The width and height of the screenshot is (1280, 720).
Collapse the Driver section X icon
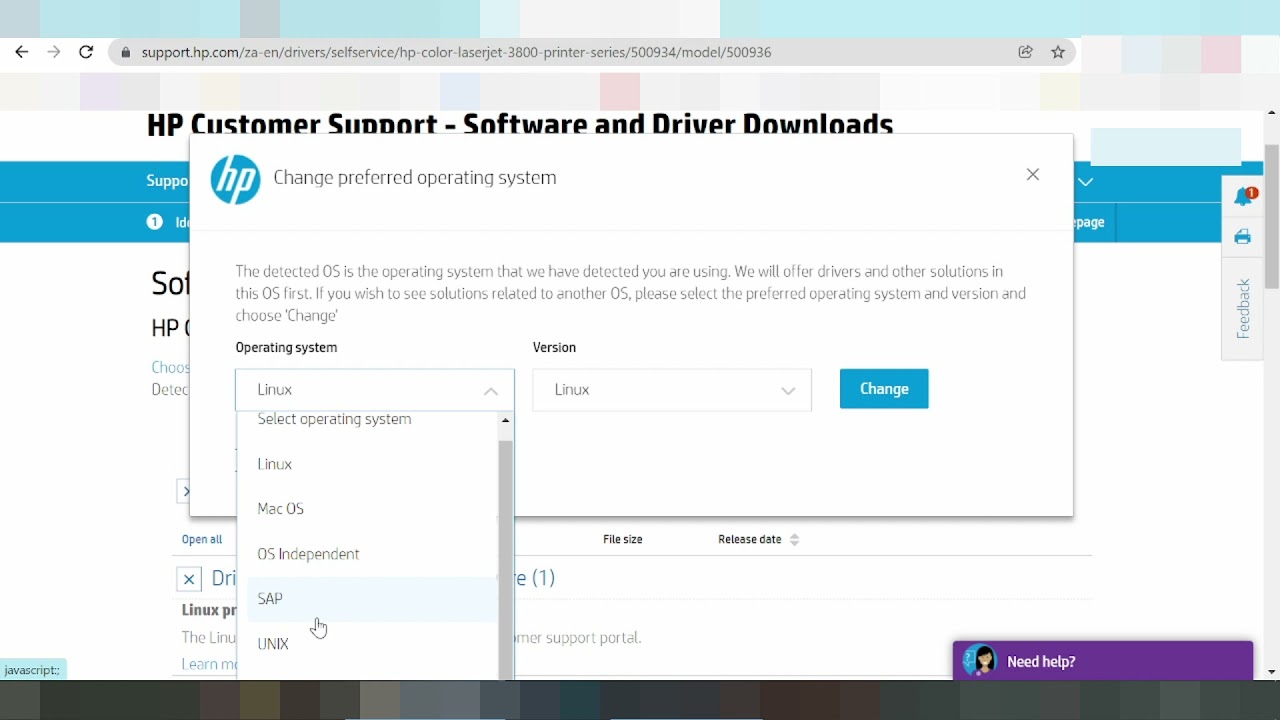(189, 579)
